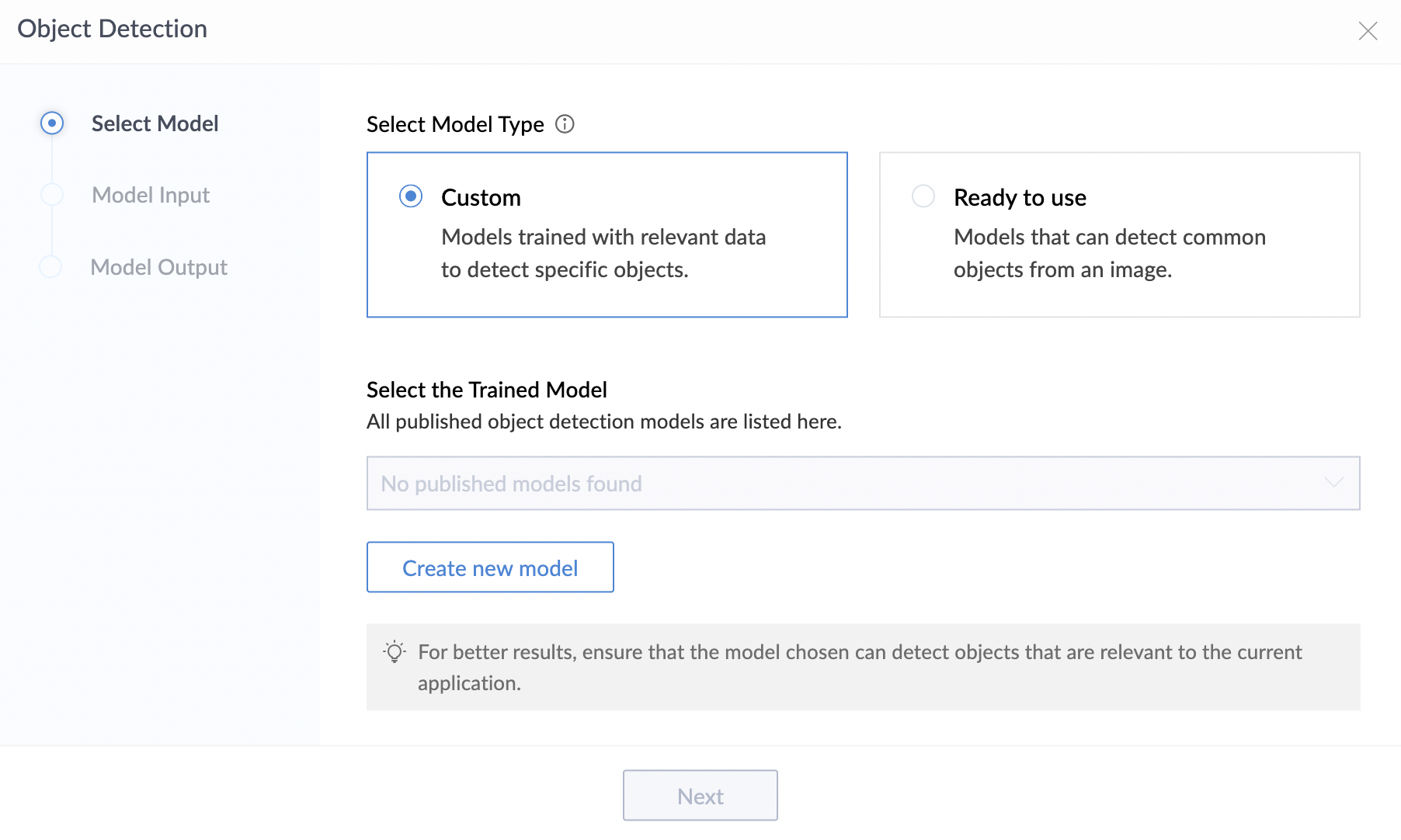Image resolution: width=1401 pixels, height=840 pixels.
Task: Click the Select the Trained Model heading
Action: [x=486, y=390]
